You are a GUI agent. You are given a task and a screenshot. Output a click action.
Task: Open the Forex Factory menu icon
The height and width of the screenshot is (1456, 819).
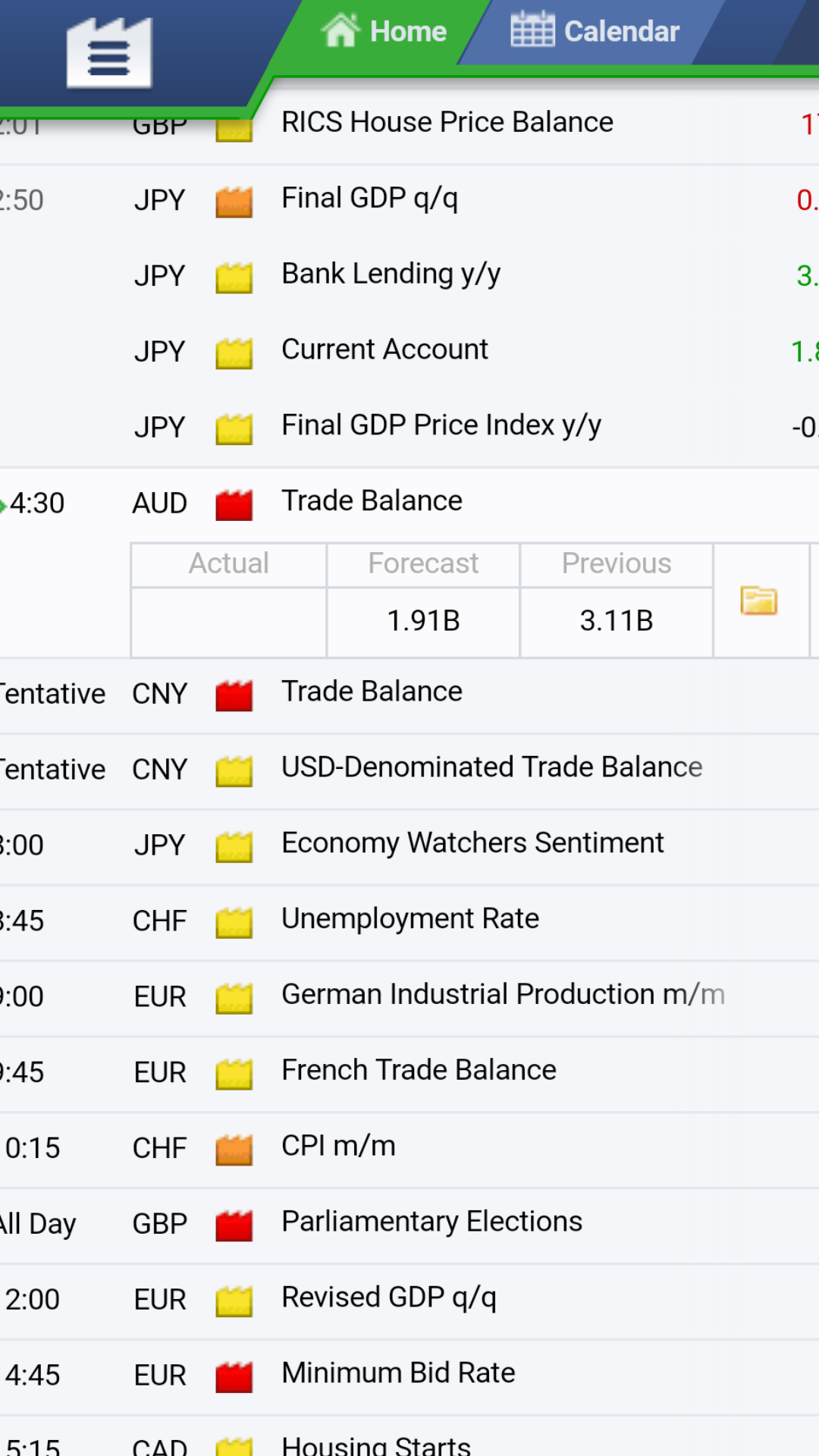[x=109, y=53]
